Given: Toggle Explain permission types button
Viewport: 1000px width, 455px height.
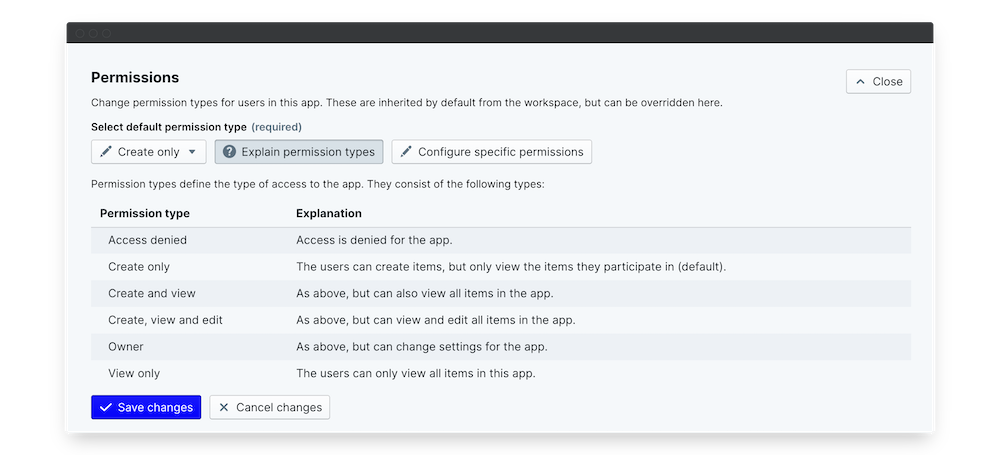Looking at the screenshot, I should (298, 152).
